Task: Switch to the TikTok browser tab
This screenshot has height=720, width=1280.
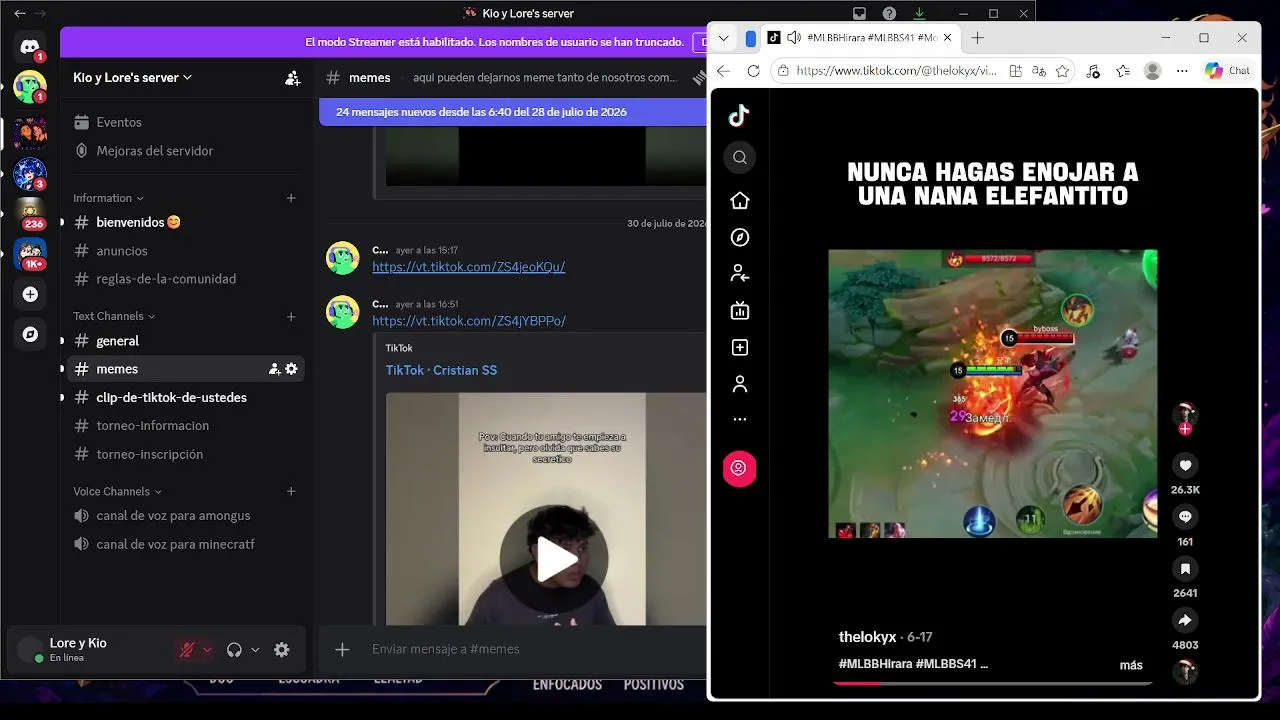Action: coord(859,38)
